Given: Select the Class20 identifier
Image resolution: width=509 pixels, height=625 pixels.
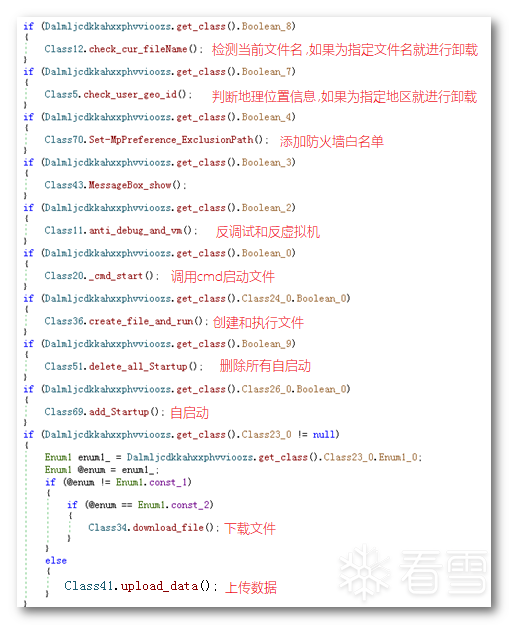Looking at the screenshot, I should pyautogui.click(x=64, y=276).
